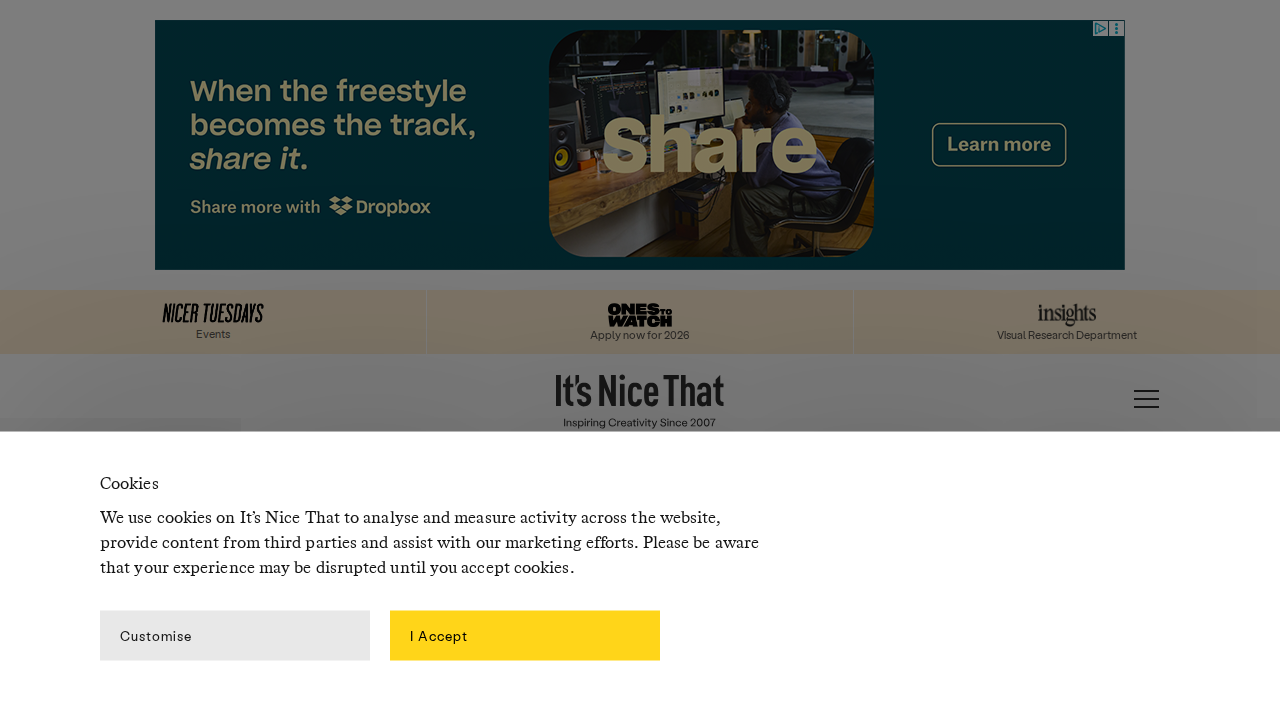Open the Visual Research Department link

[1067, 335]
